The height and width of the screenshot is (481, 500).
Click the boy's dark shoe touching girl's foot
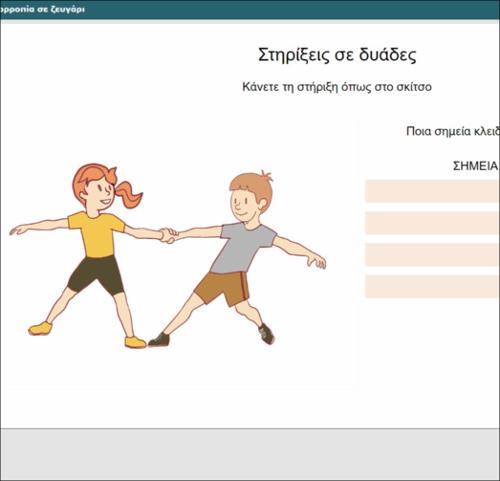point(159,340)
